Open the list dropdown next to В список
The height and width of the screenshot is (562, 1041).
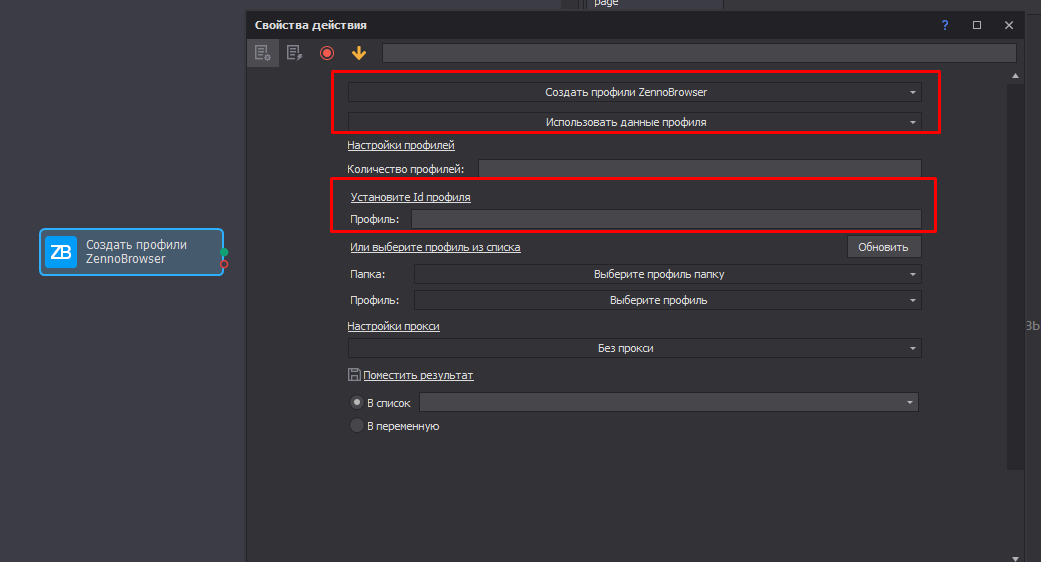(x=669, y=402)
